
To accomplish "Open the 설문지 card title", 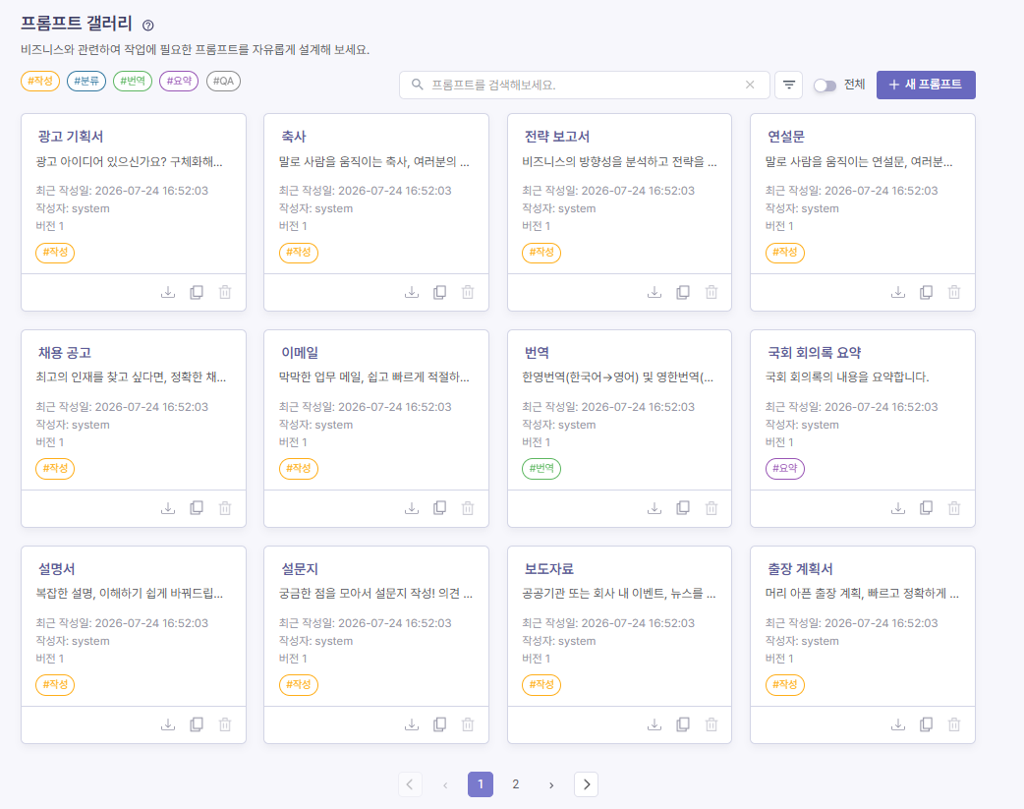I will click(300, 569).
